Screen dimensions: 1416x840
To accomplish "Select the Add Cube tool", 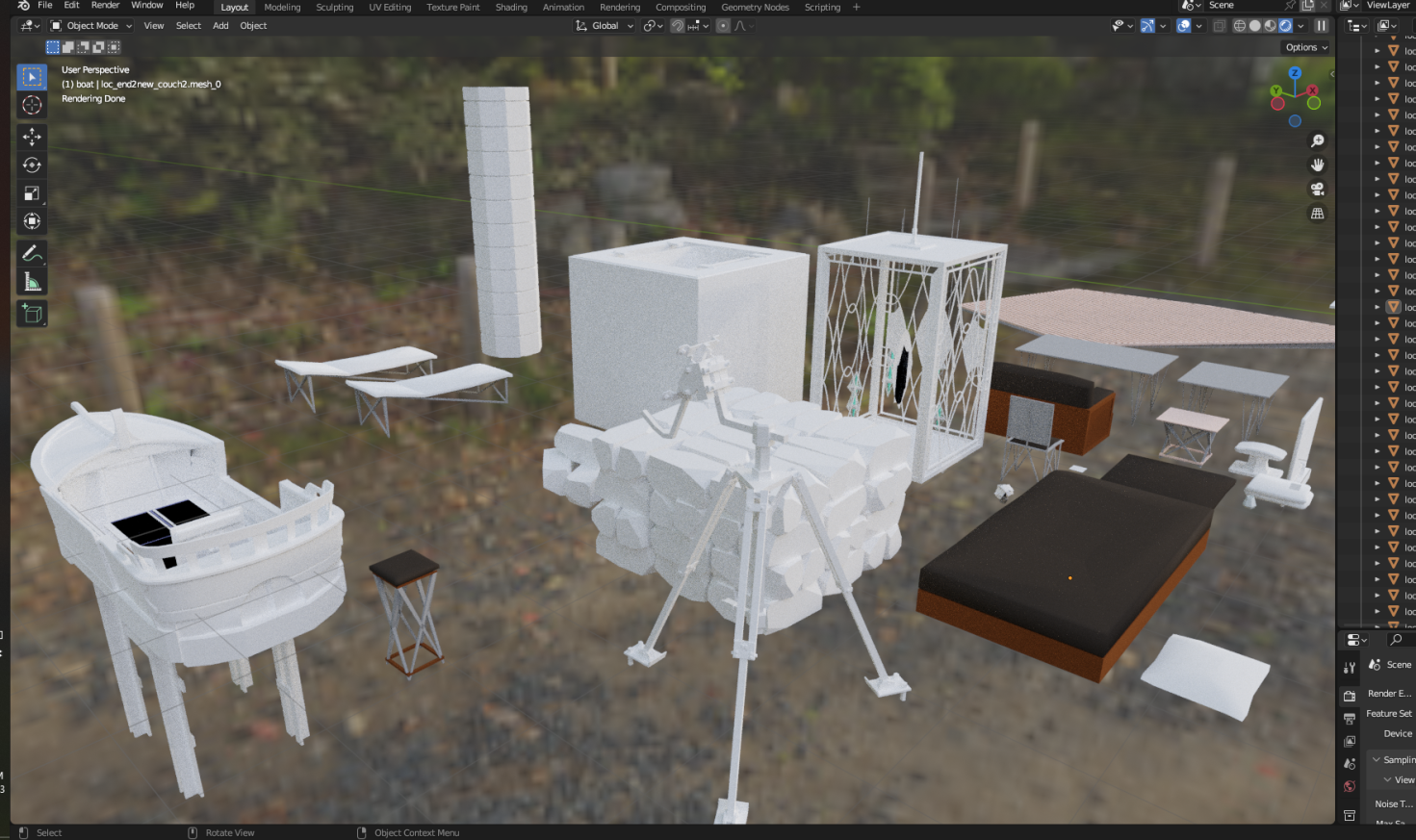I will point(32,314).
